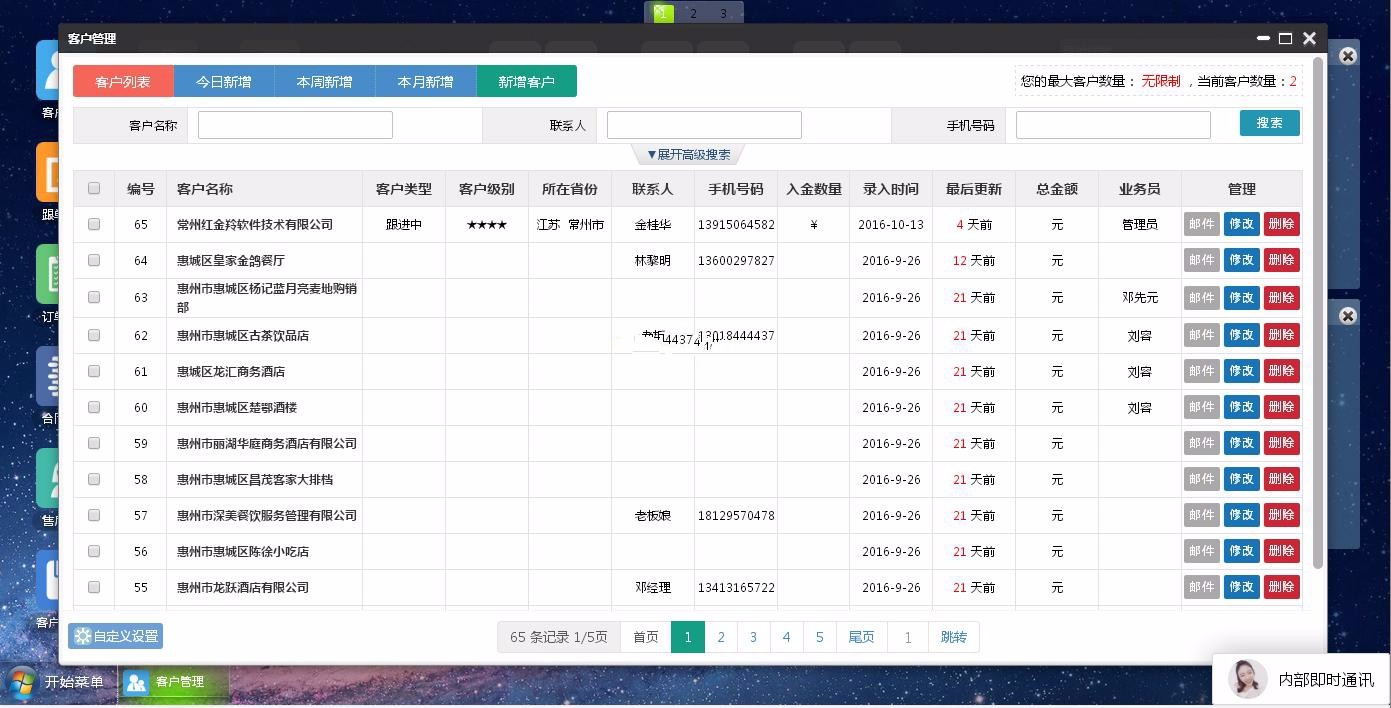Check the row for customer 63

[94, 297]
